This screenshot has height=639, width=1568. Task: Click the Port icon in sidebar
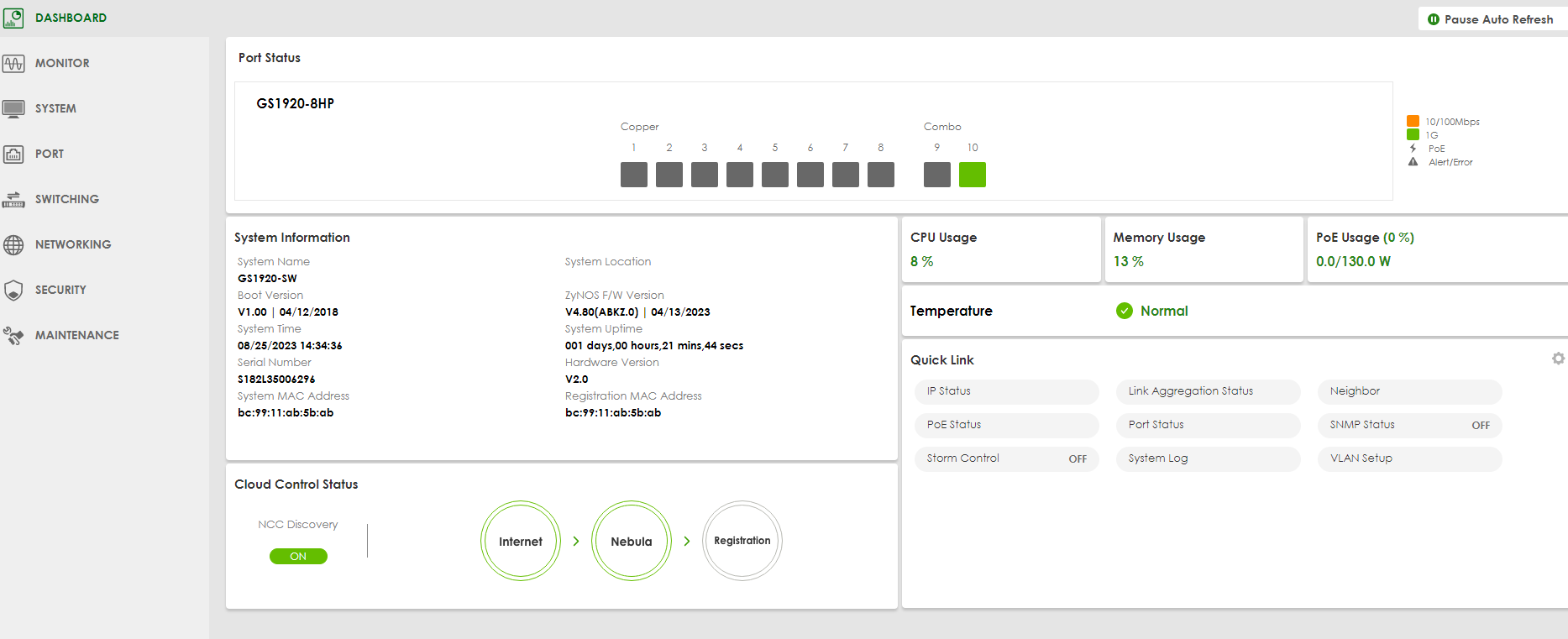pos(13,154)
